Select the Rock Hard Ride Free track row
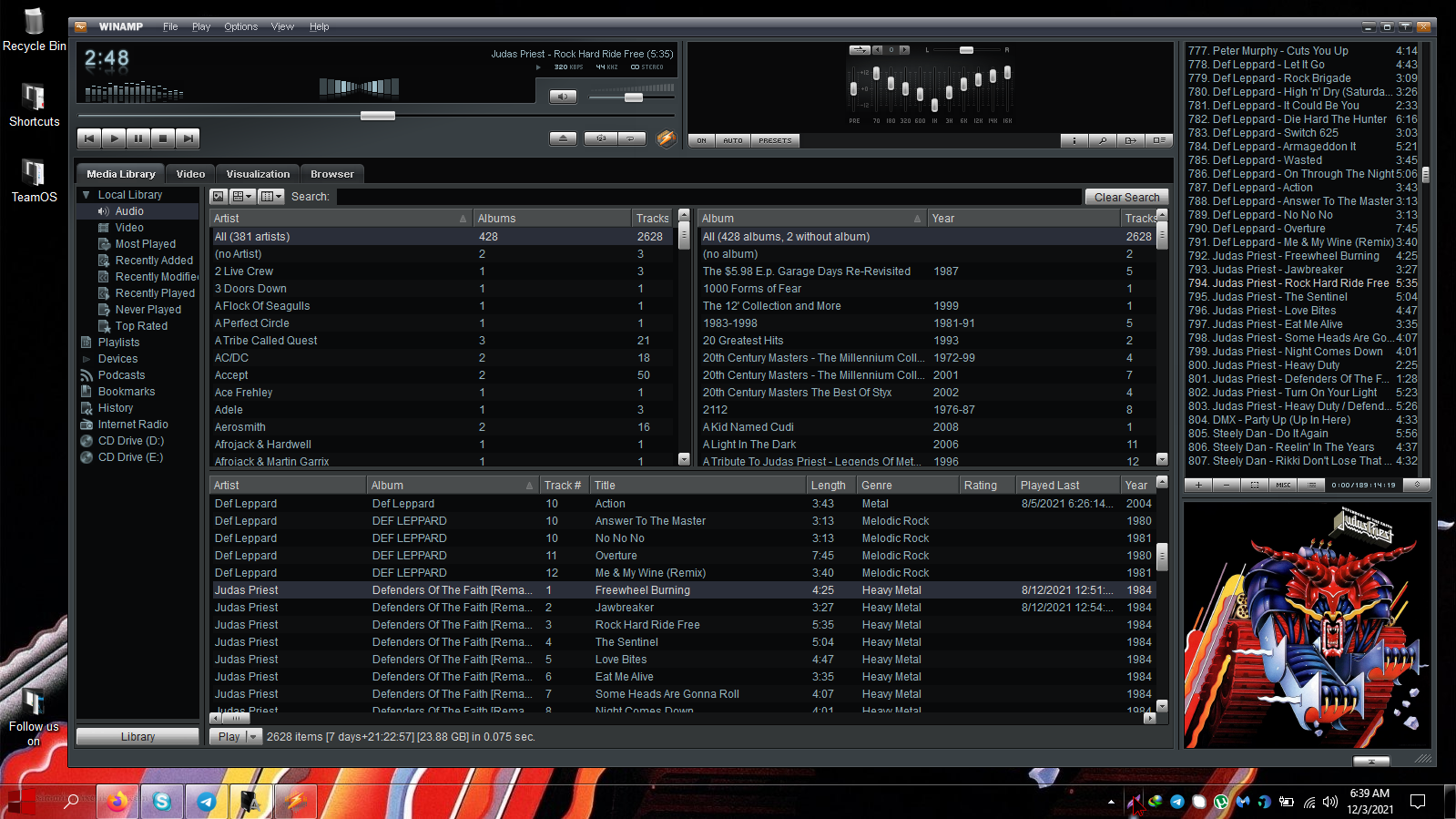The width and height of the screenshot is (1456, 819). tap(683, 625)
